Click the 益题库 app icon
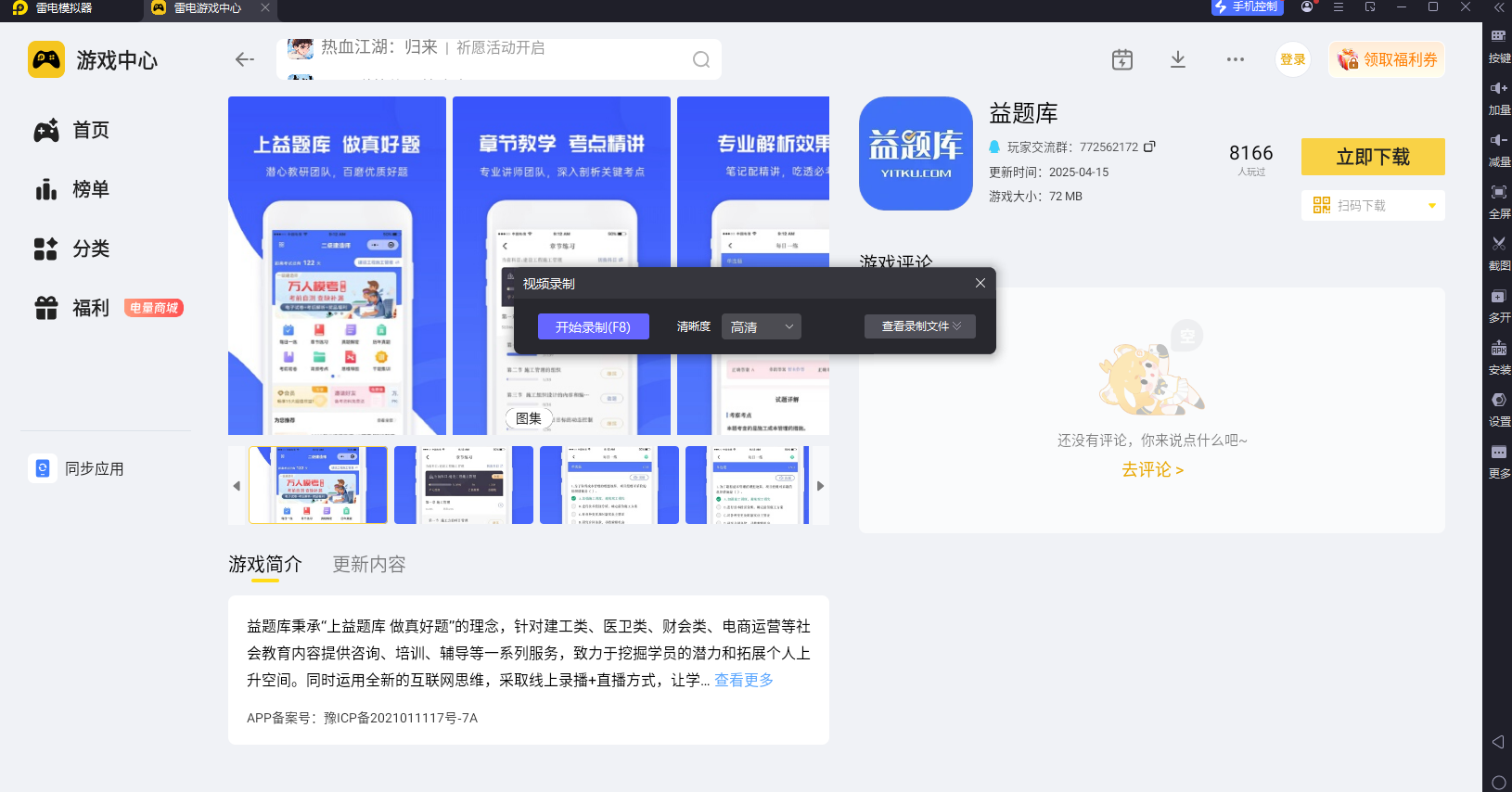This screenshot has height=792, width=1512. [916, 153]
